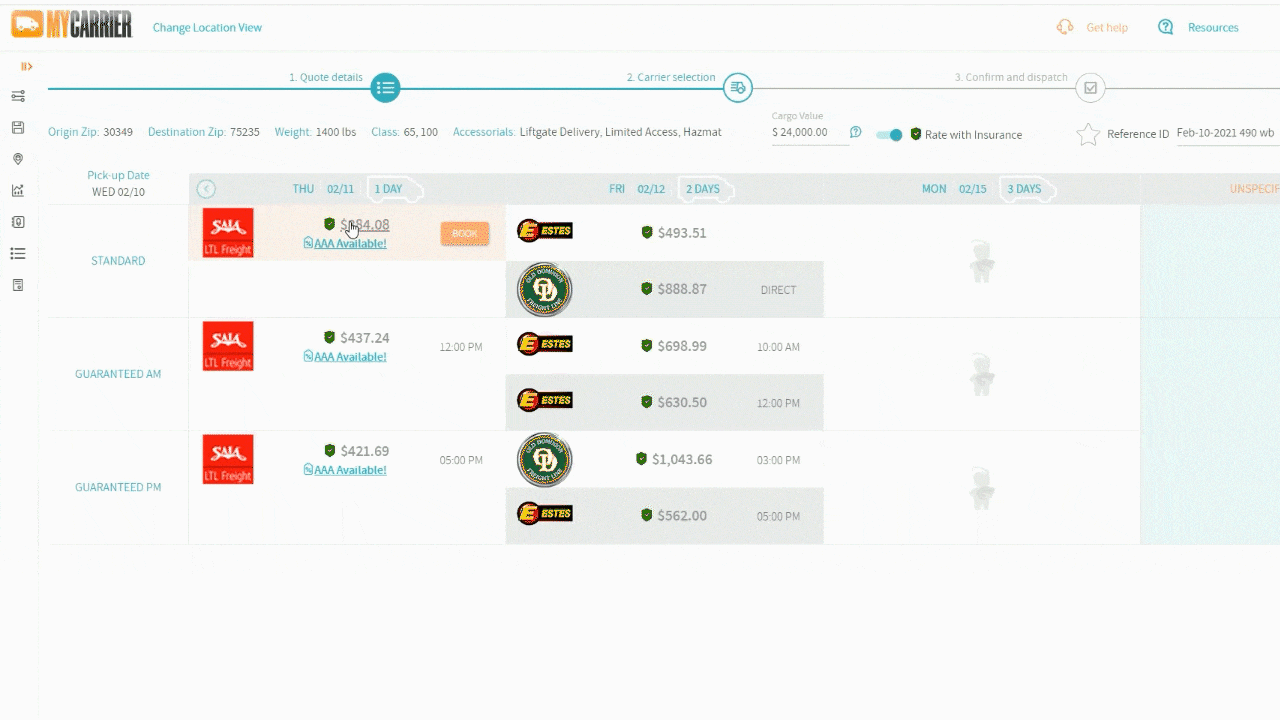Viewport: 1280px width, 720px height.
Task: Click insurance shield icon beside $888.87
Action: [647, 289]
